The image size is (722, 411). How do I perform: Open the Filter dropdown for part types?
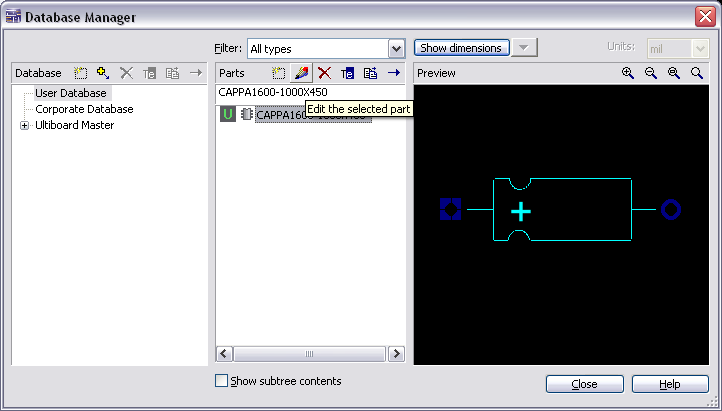click(396, 48)
